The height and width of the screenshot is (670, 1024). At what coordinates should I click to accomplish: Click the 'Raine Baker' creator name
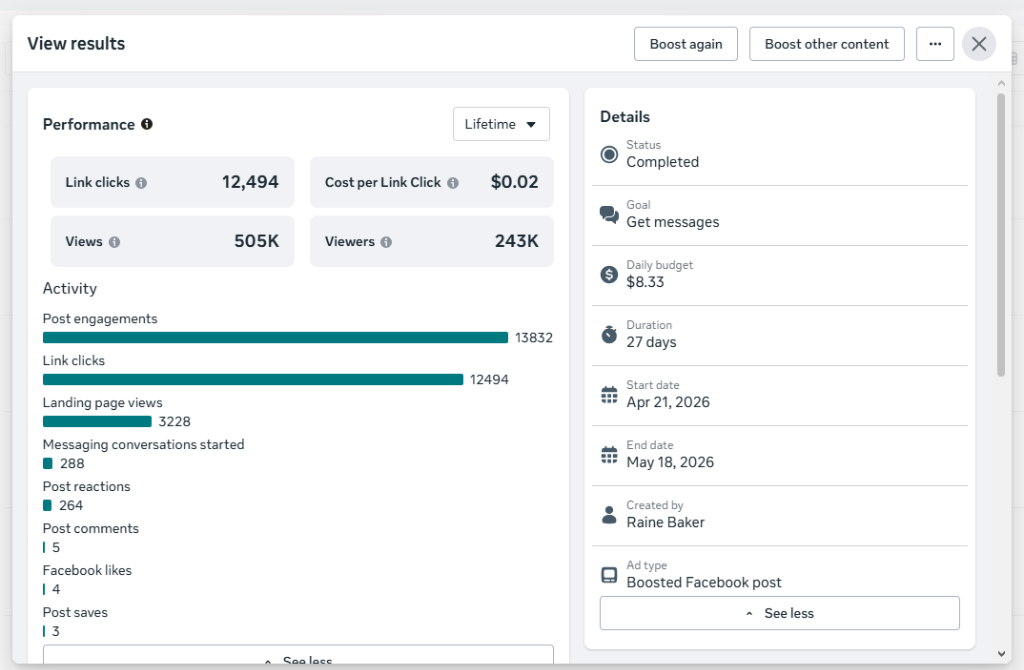[x=665, y=522]
